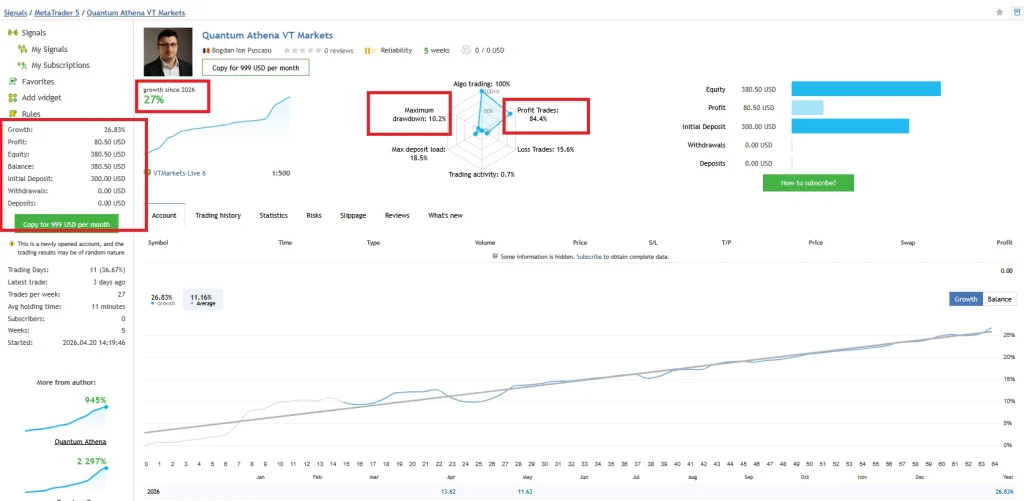Click the author profile photo

pyautogui.click(x=168, y=52)
